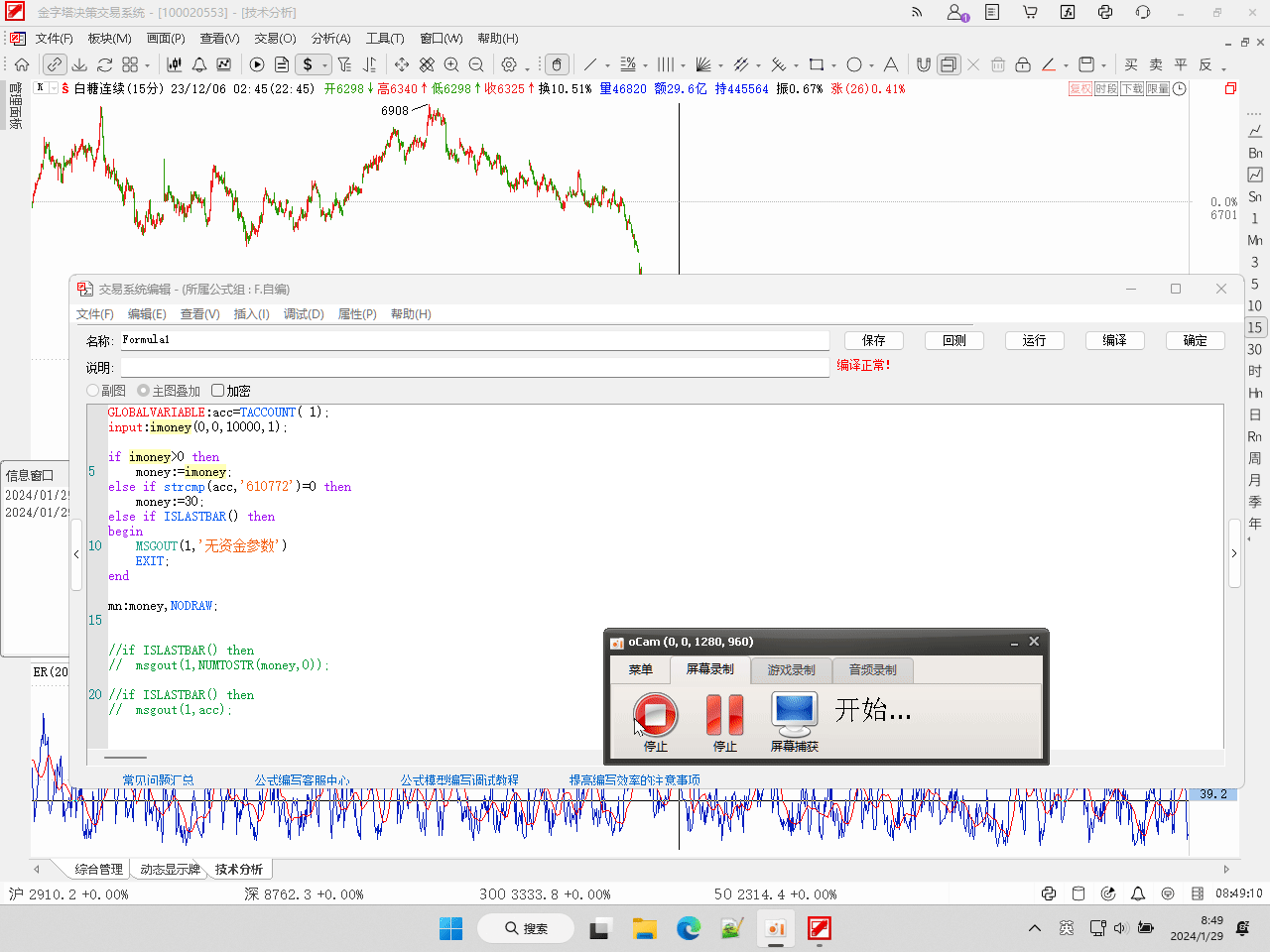
Task: Select the circle shape drawing tool
Action: click(854, 64)
